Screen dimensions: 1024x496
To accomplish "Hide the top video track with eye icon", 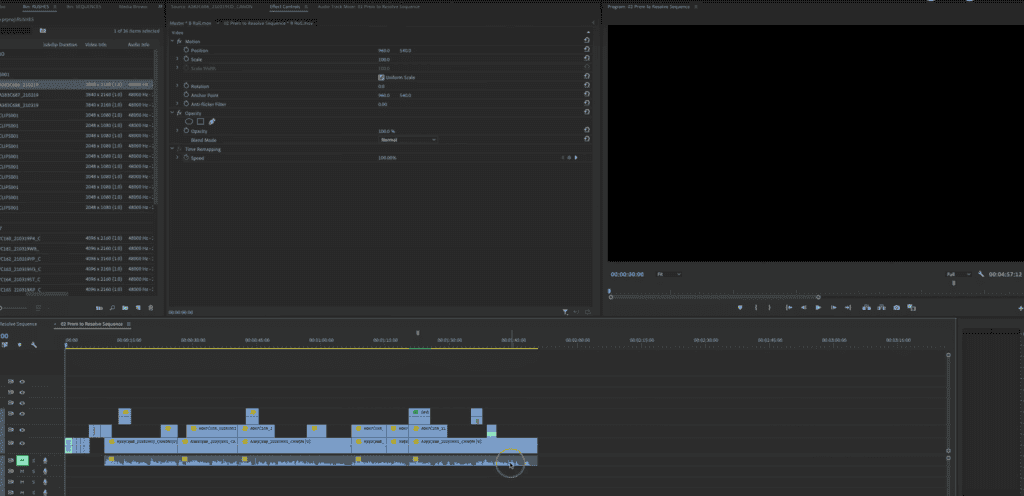I will tap(22, 381).
